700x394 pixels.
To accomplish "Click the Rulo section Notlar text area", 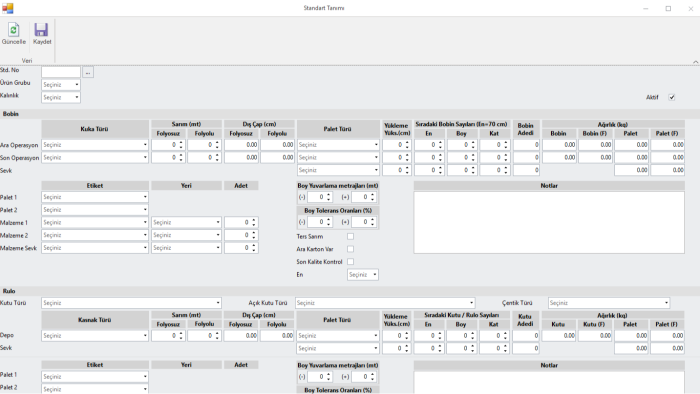I will [x=549, y=382].
